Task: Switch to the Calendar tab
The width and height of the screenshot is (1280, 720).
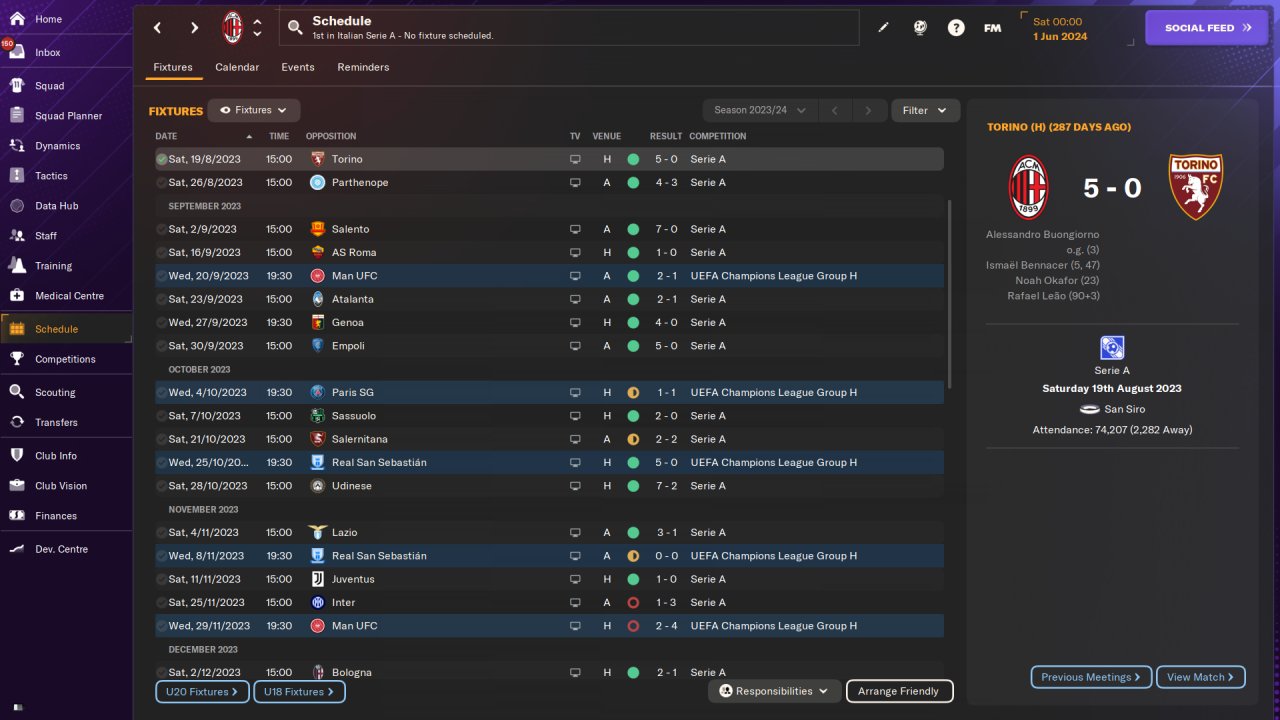Action: pos(237,67)
